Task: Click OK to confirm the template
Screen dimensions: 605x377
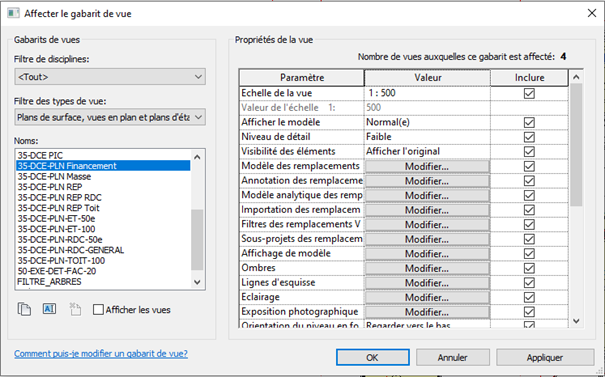Action: coord(372,357)
